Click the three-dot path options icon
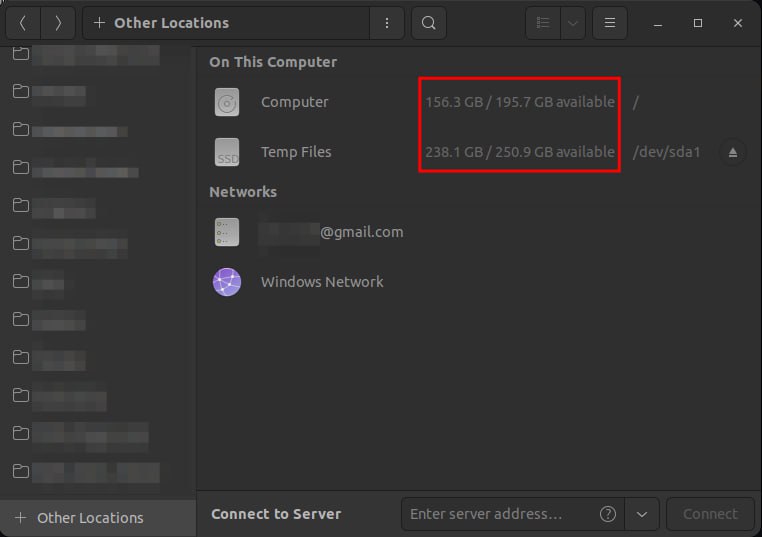Image resolution: width=762 pixels, height=537 pixels. click(387, 23)
